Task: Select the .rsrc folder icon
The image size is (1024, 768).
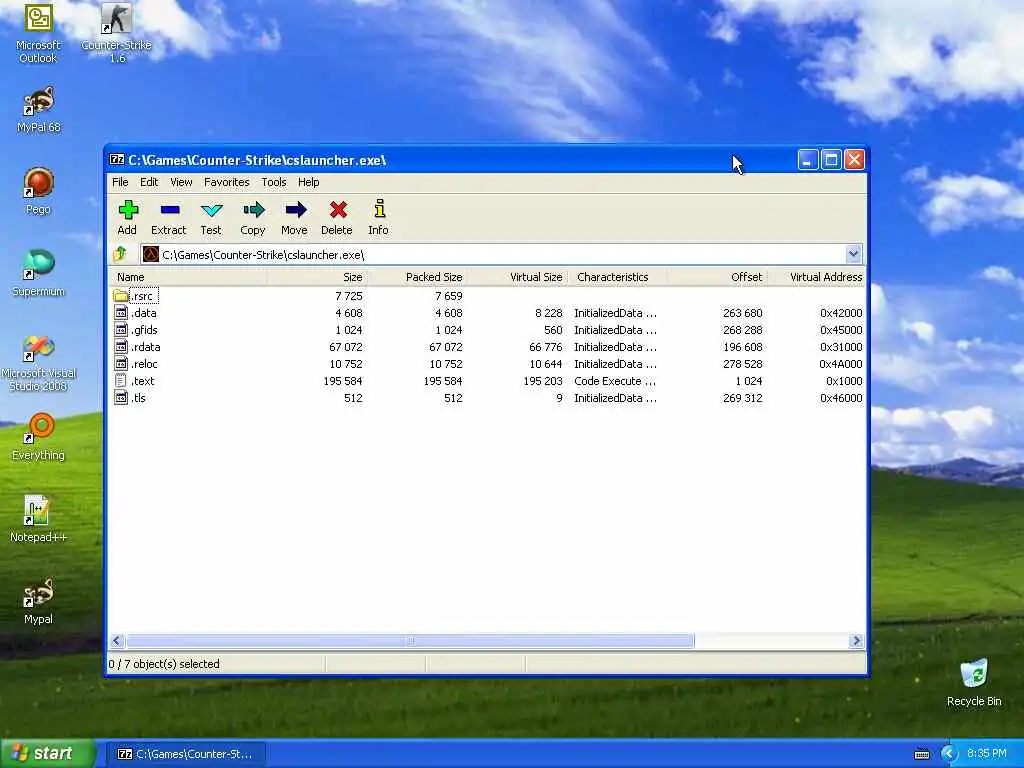Action: (x=121, y=296)
